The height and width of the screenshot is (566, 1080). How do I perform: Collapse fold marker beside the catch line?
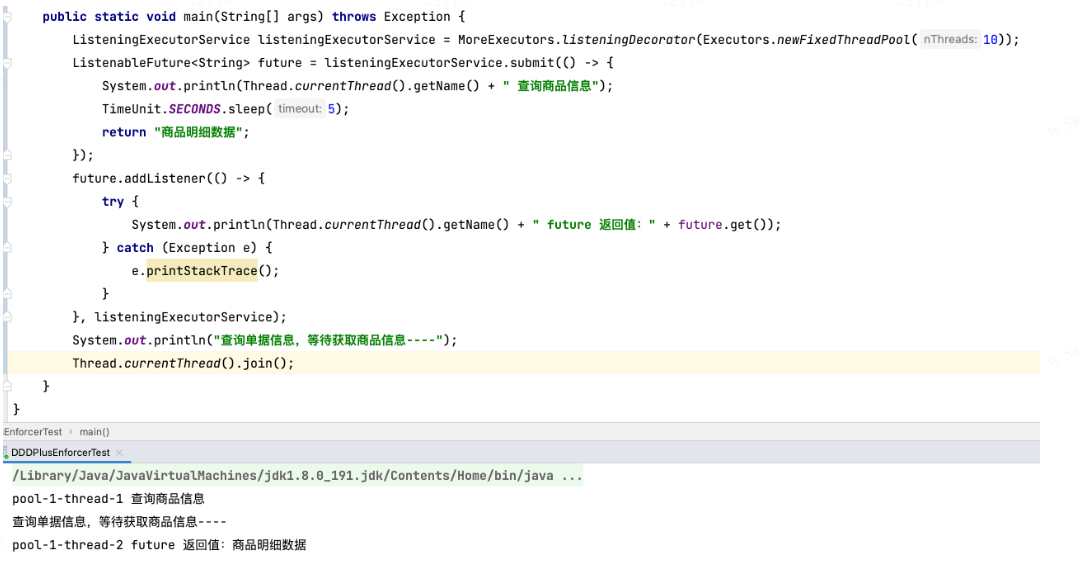(7, 248)
